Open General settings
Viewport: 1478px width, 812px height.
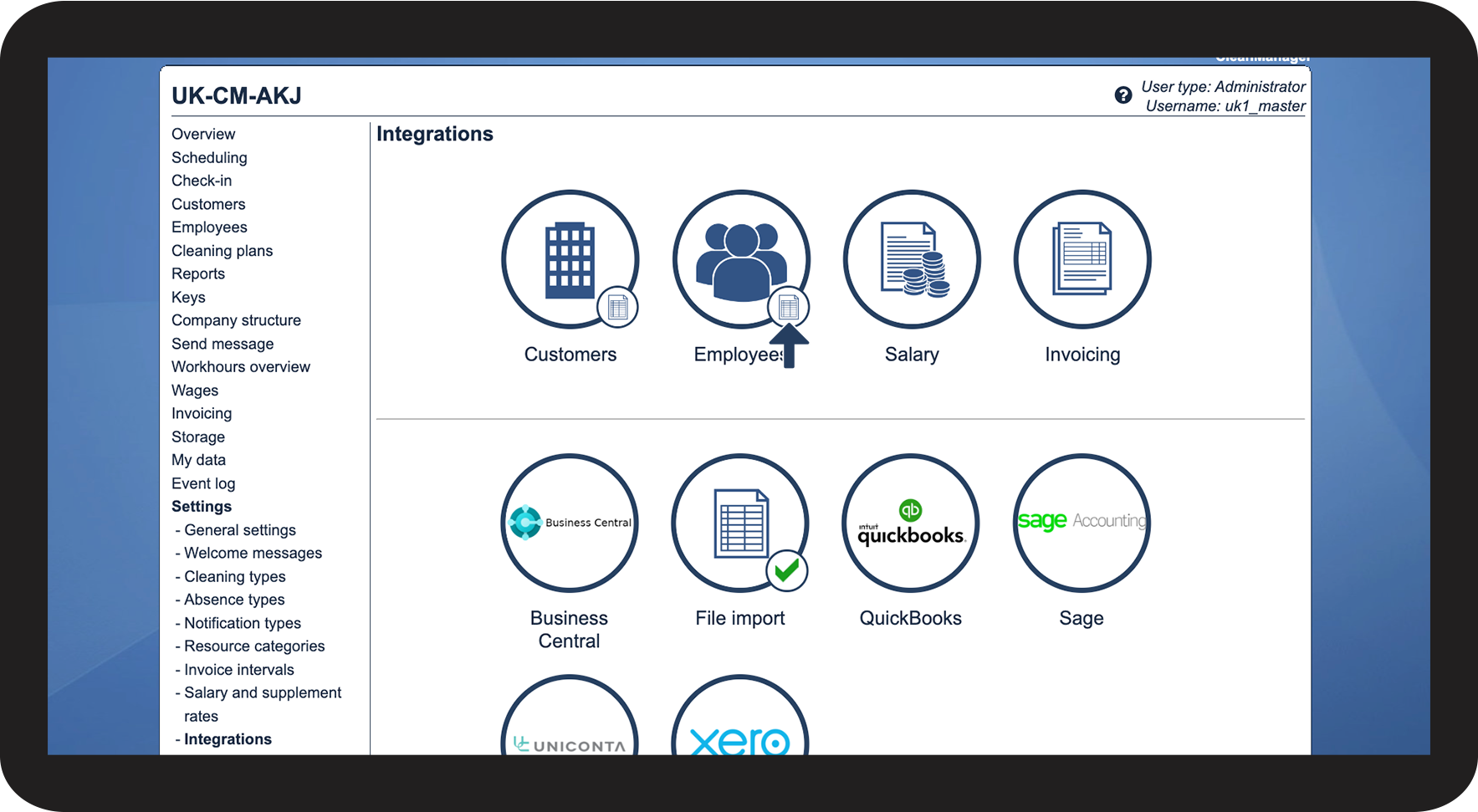[240, 529]
